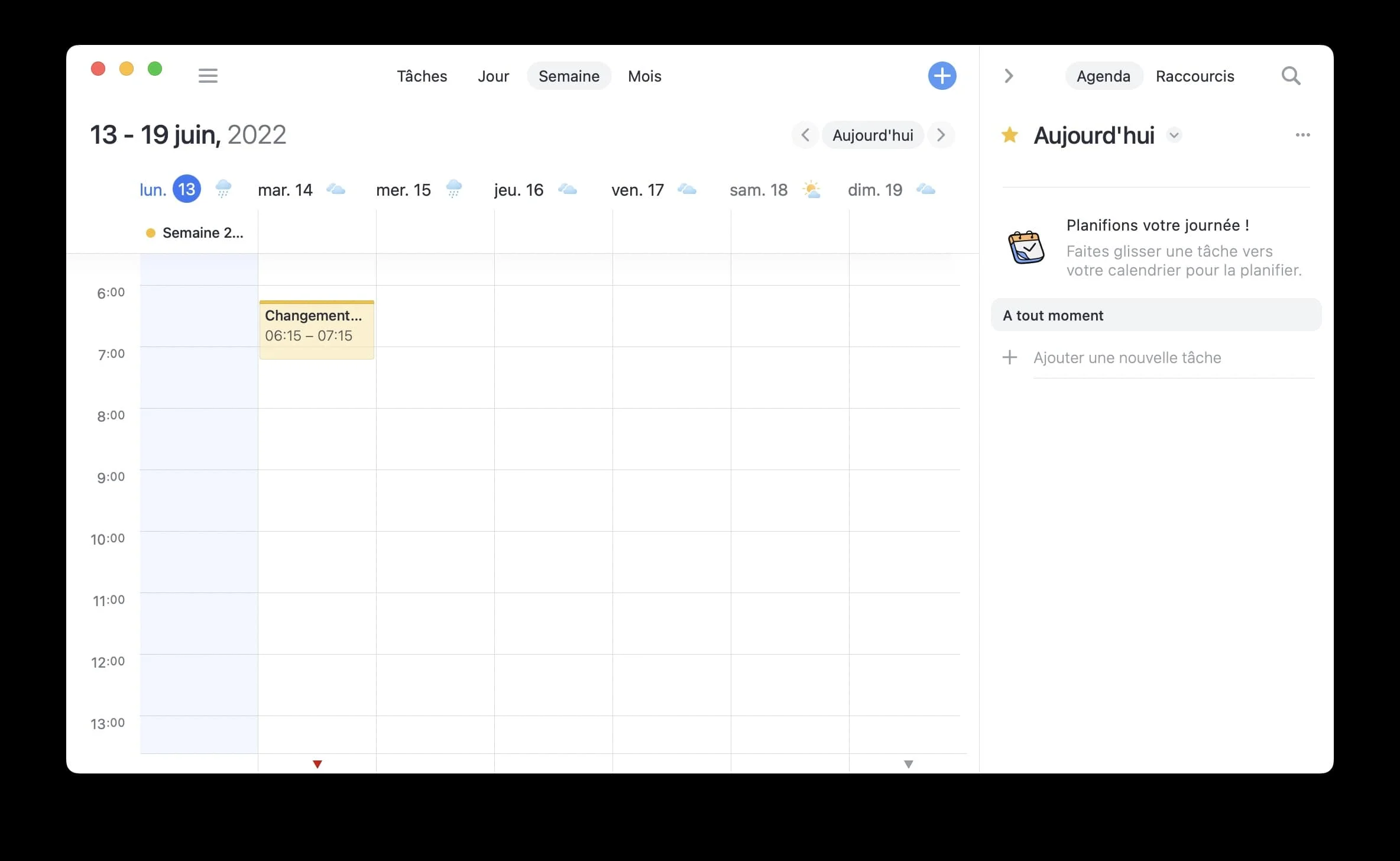The height and width of the screenshot is (861, 1400).
Task: Switch to Mois view
Action: (644, 76)
